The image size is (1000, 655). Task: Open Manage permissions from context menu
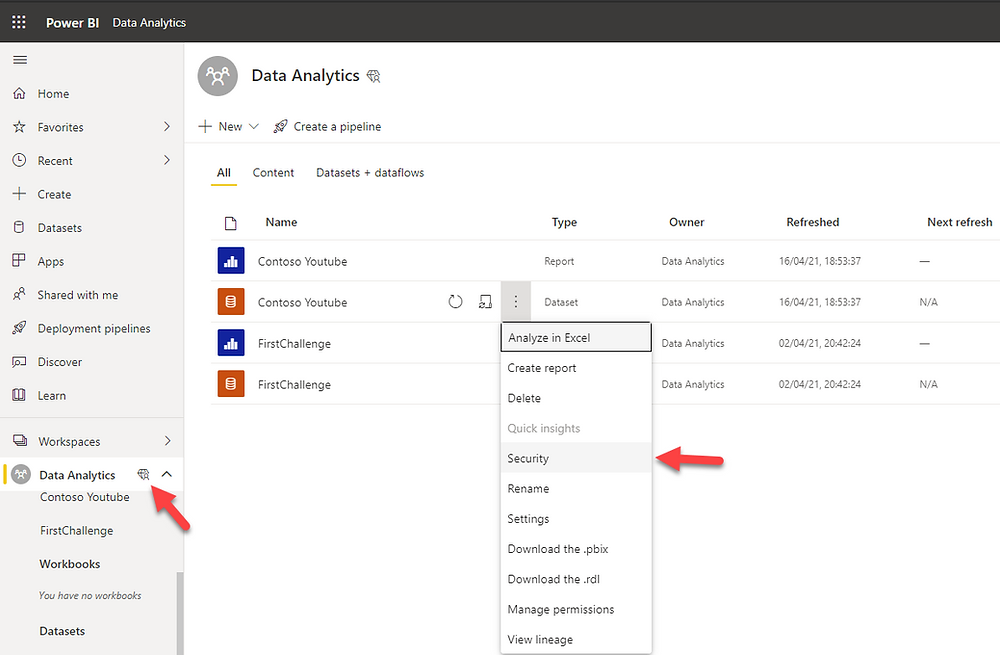[576, 609]
